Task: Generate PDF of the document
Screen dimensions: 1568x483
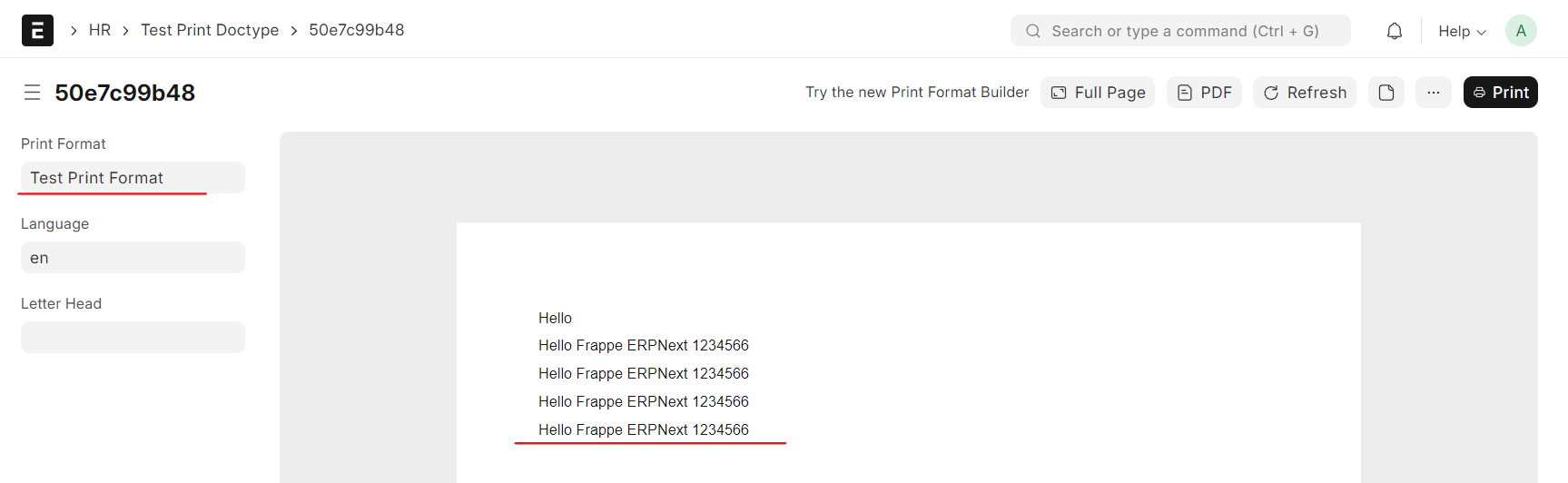Action: (x=1204, y=93)
